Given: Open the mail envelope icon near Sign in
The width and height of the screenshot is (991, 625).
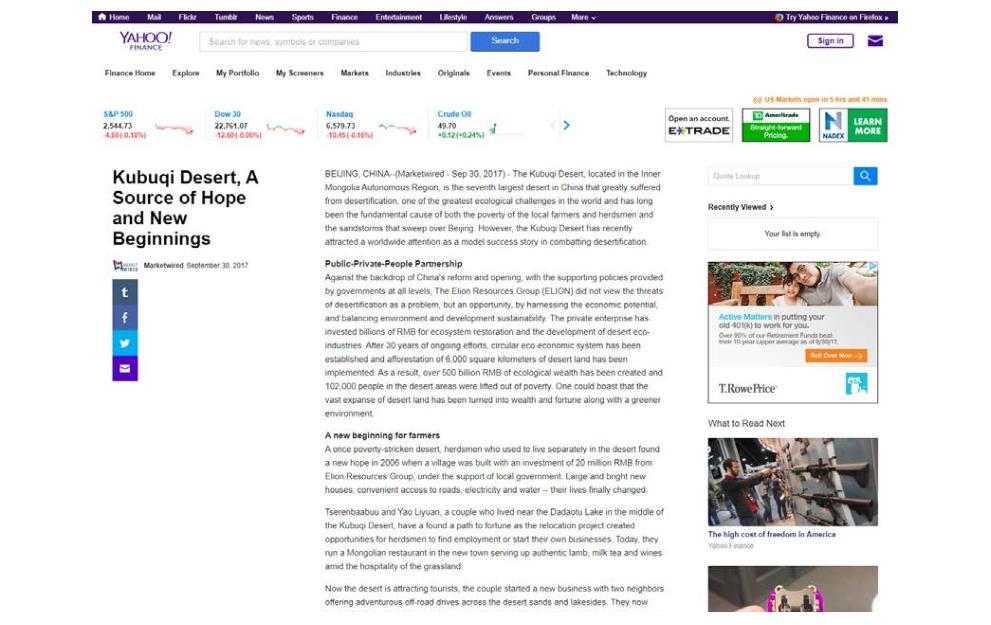Looking at the screenshot, I should 875,41.
